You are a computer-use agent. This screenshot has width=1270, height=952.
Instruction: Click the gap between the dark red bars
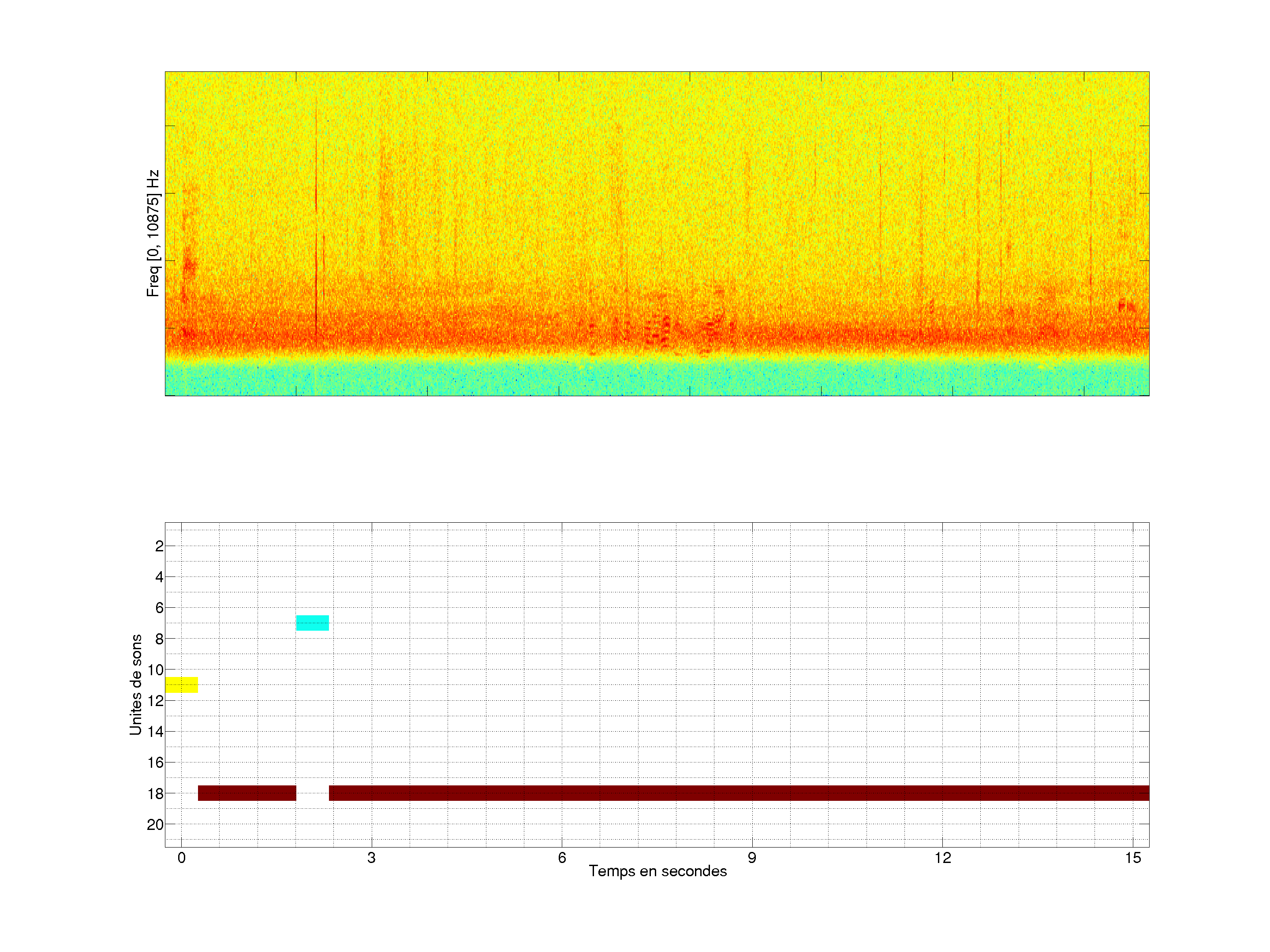pyautogui.click(x=312, y=793)
